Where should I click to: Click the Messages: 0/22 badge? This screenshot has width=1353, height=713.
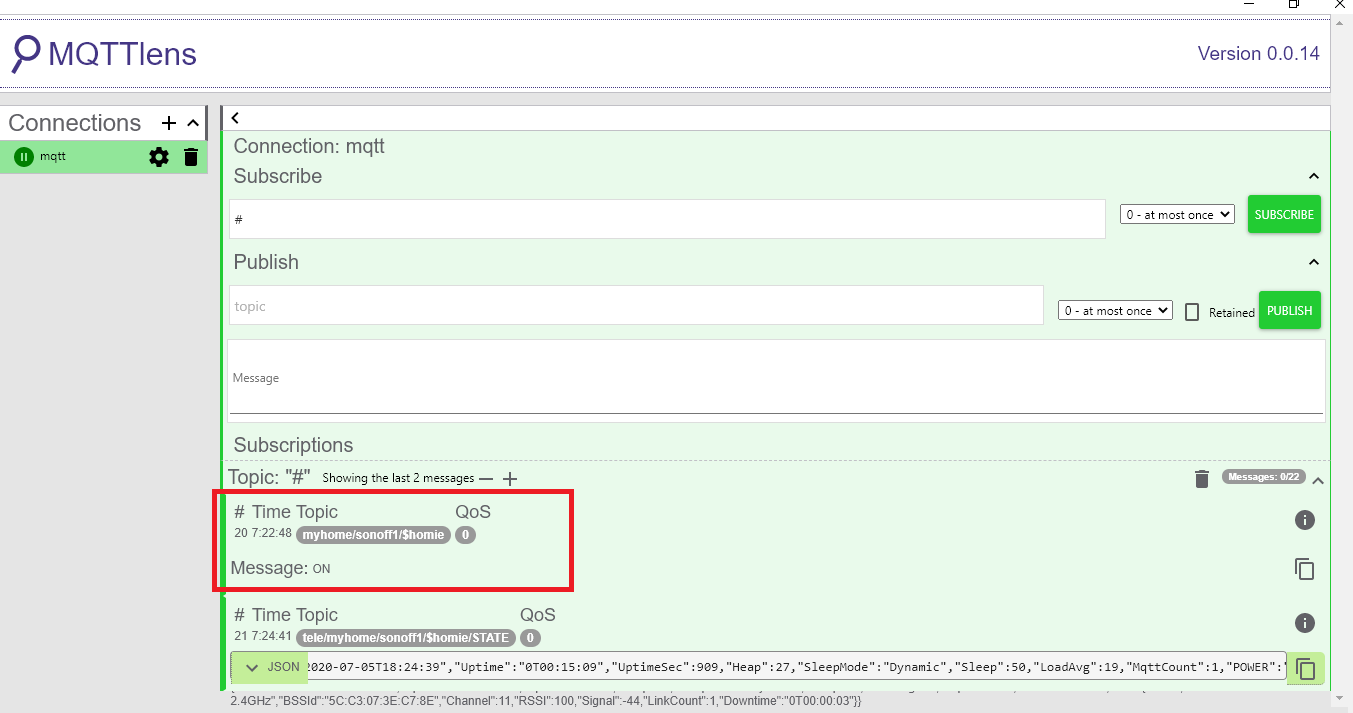tap(1263, 477)
